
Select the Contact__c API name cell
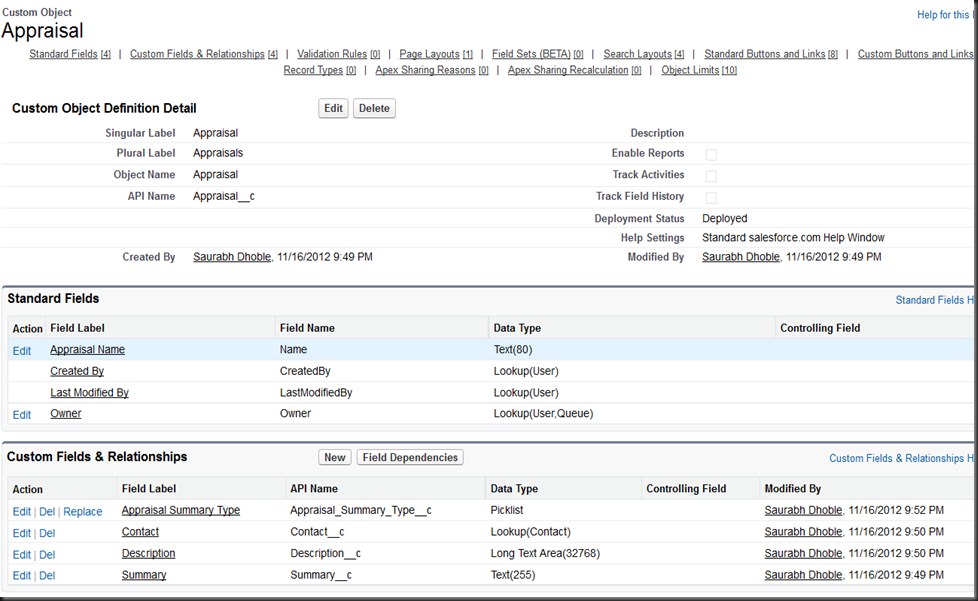tap(317, 532)
